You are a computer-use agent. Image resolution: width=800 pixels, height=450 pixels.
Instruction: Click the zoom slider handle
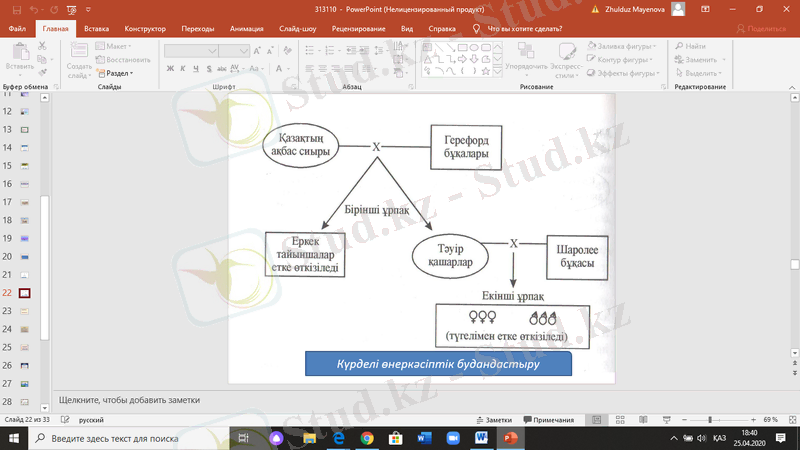(x=710, y=419)
